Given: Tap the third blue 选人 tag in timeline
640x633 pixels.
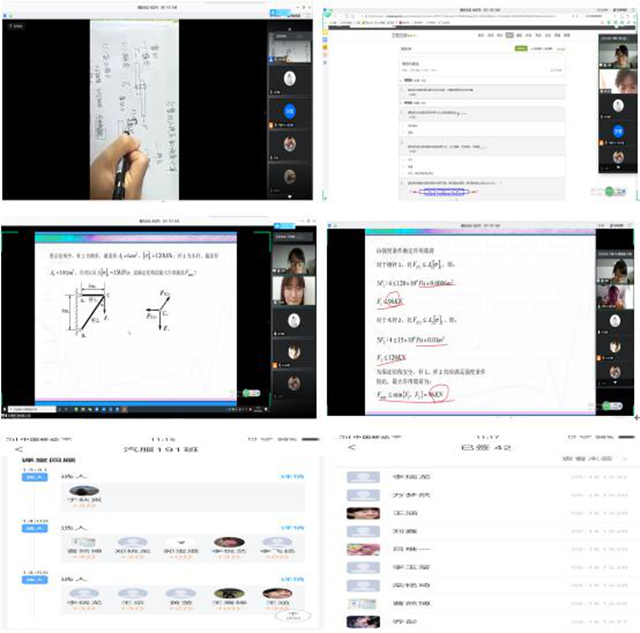Looking at the screenshot, I should click(x=37, y=578).
